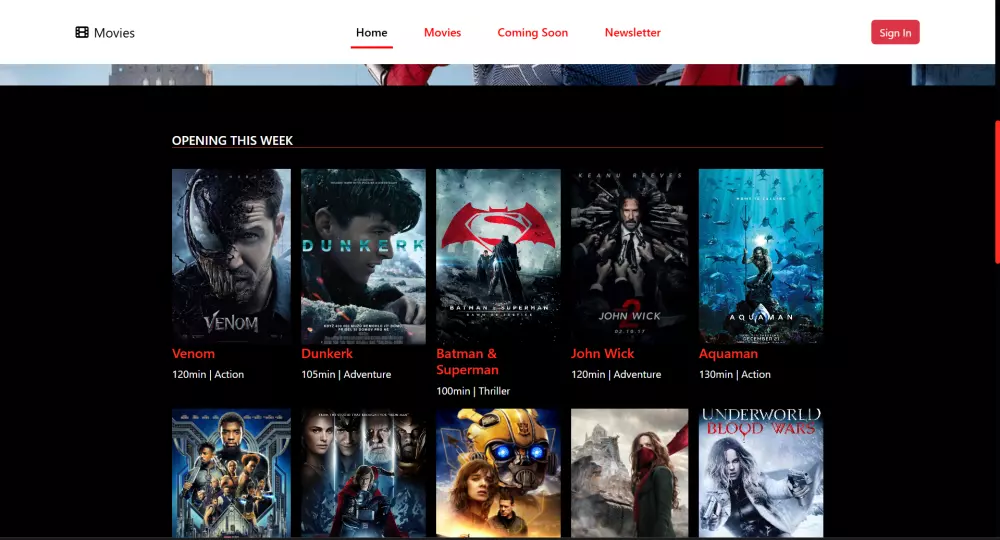Select the Black Panther poster
The image size is (1000, 540).
[232, 473]
